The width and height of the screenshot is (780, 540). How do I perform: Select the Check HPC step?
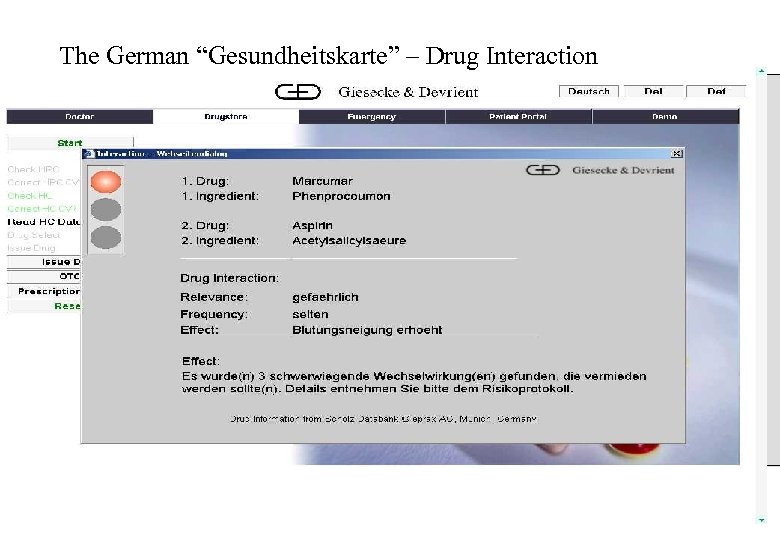pos(33,169)
